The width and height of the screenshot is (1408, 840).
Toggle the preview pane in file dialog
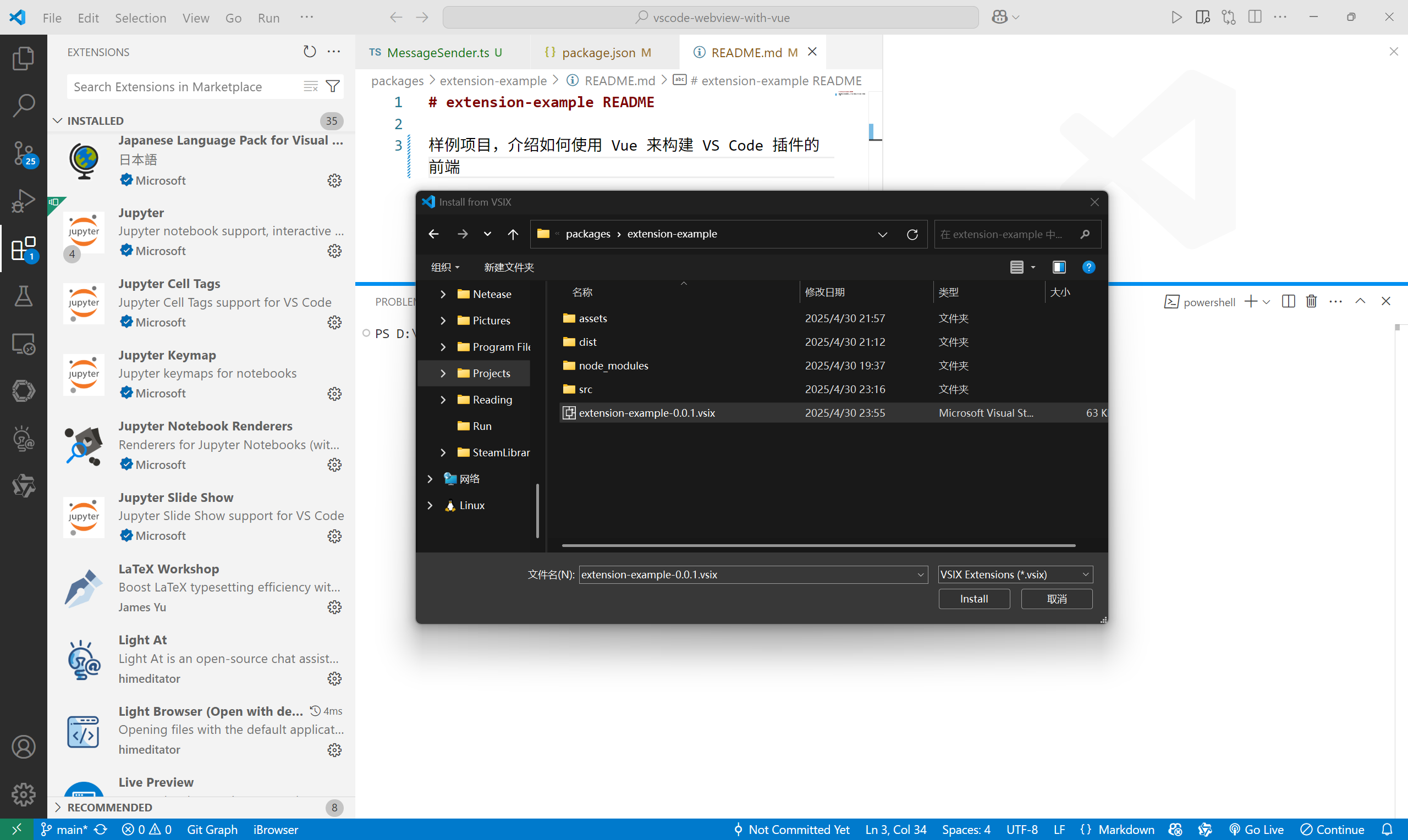tap(1059, 267)
